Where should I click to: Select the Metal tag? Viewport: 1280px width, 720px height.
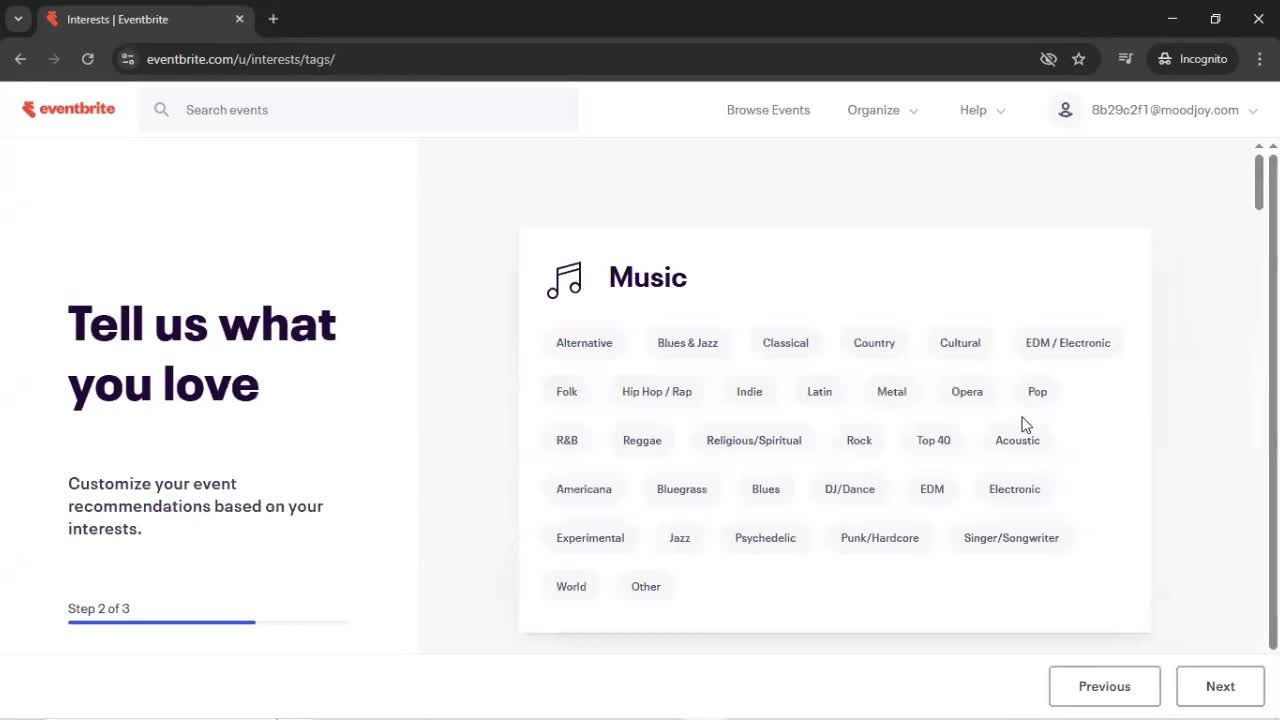coord(891,392)
